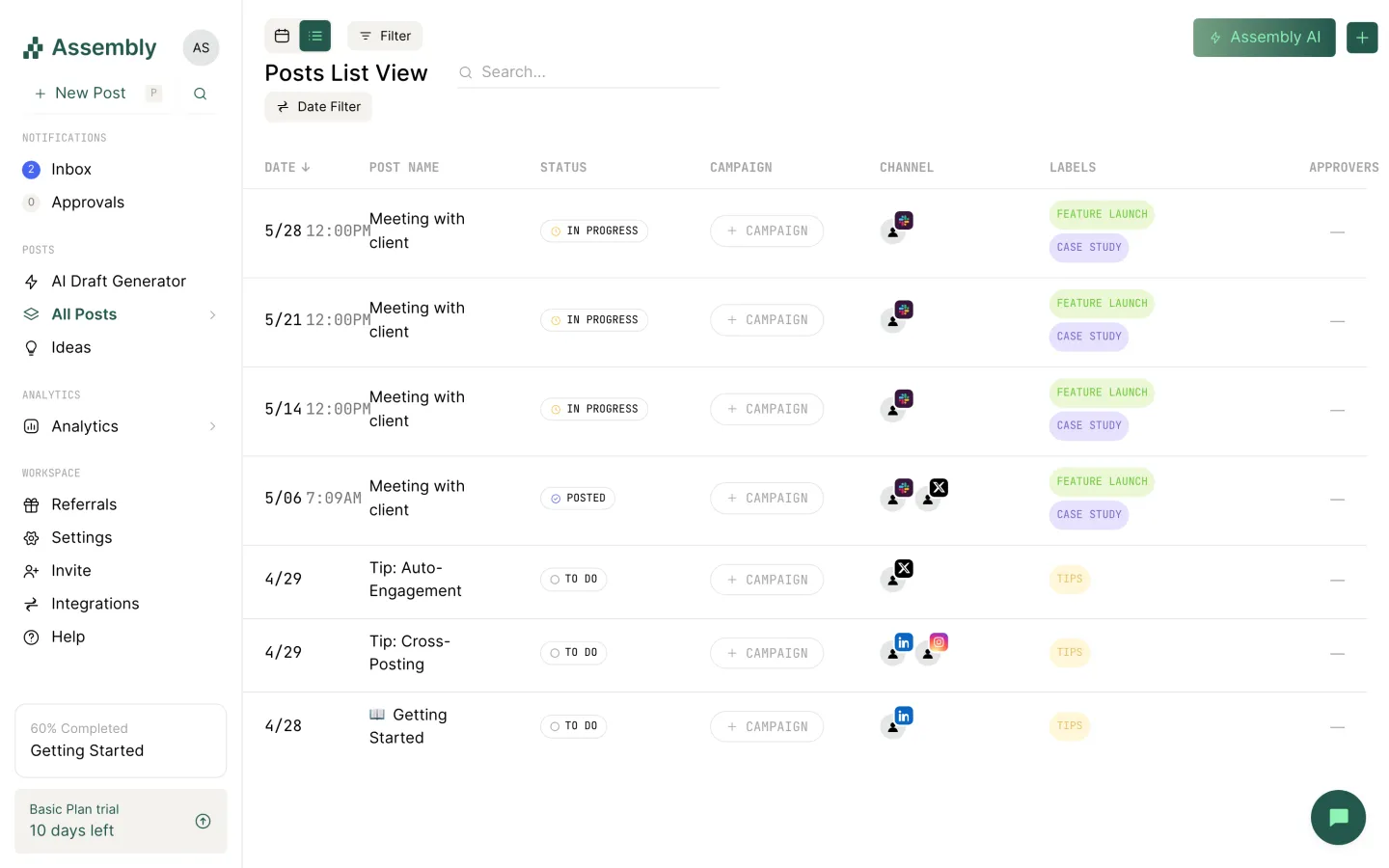Open the Getting Started progress card

click(121, 741)
